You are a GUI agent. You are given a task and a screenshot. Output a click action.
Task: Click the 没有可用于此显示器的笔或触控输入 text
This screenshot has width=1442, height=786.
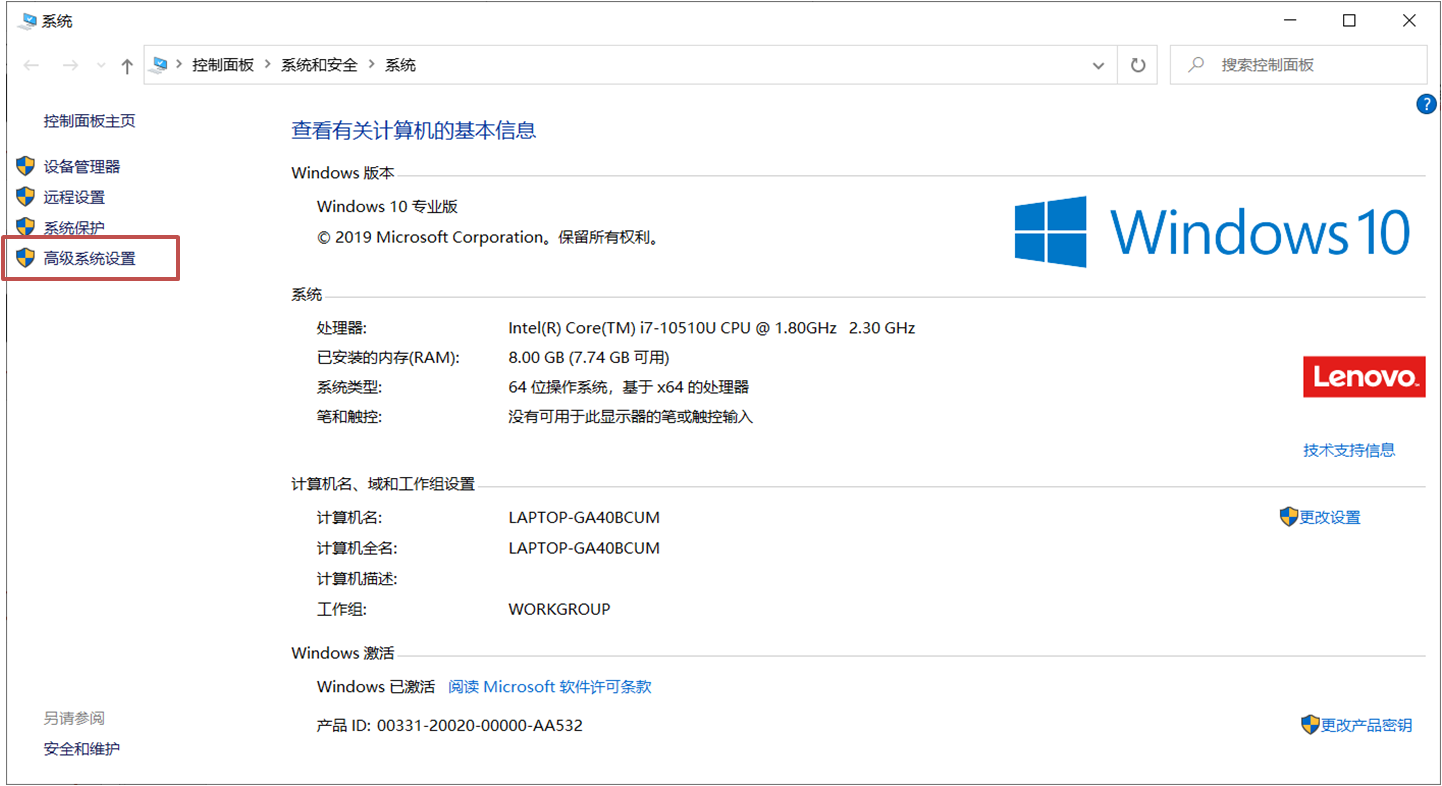pos(631,417)
